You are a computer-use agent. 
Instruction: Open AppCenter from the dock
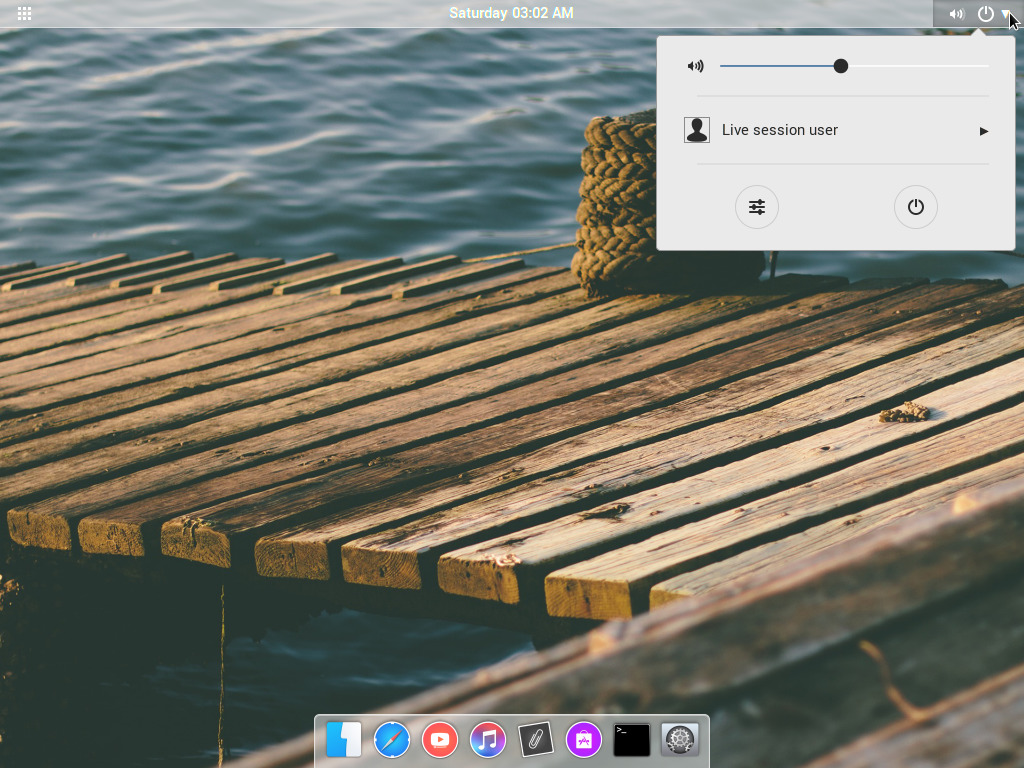[584, 740]
